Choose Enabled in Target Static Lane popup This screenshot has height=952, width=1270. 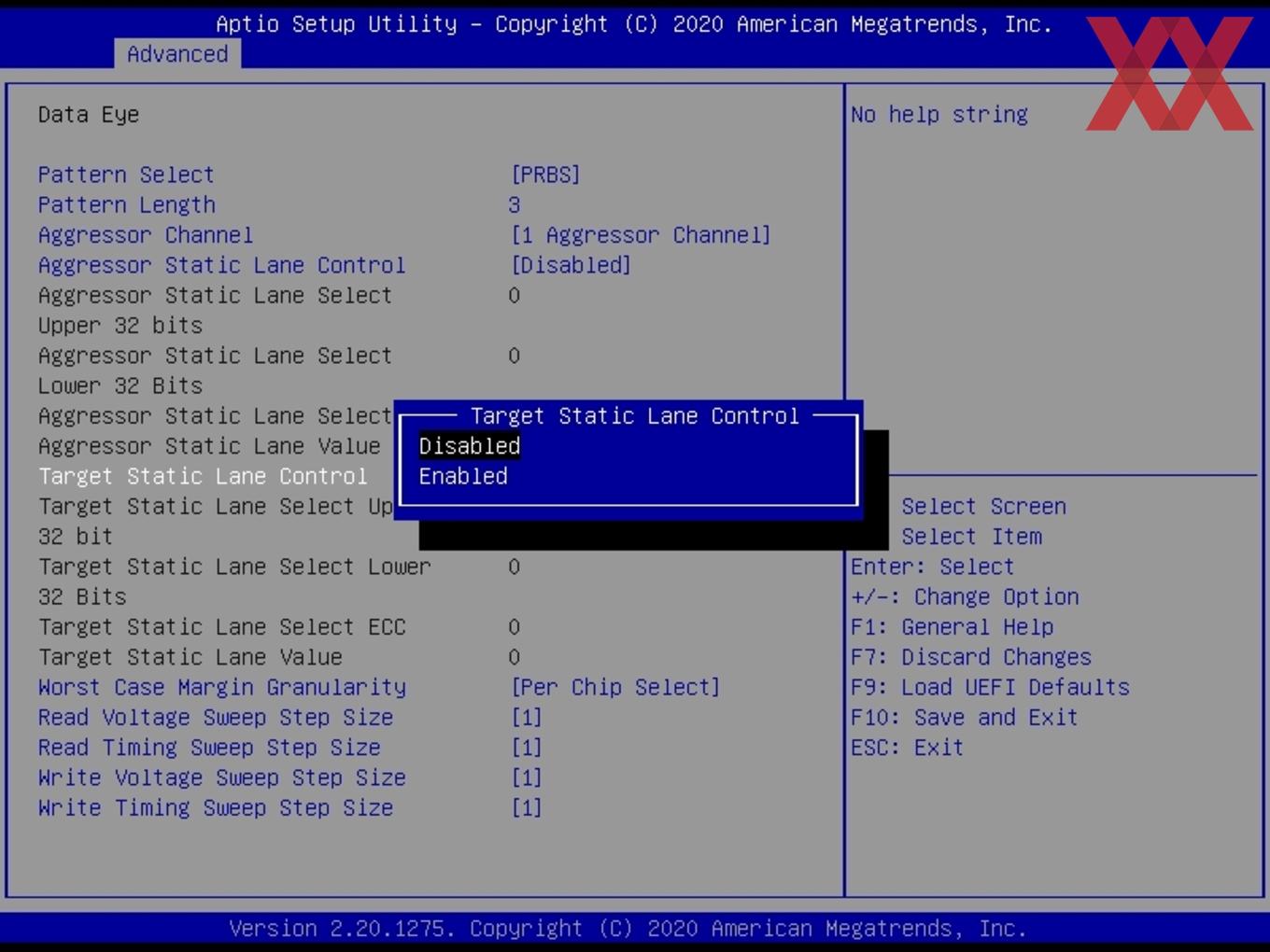463,476
